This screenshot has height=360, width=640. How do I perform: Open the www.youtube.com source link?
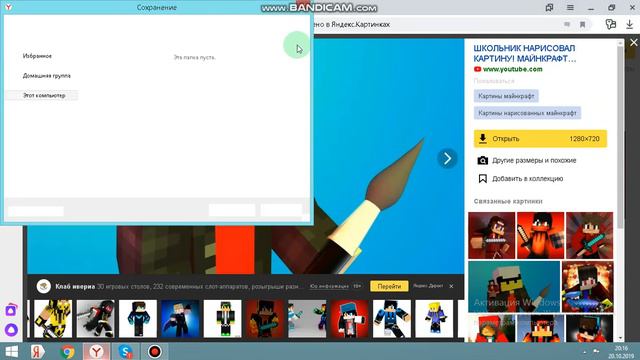[513, 69]
